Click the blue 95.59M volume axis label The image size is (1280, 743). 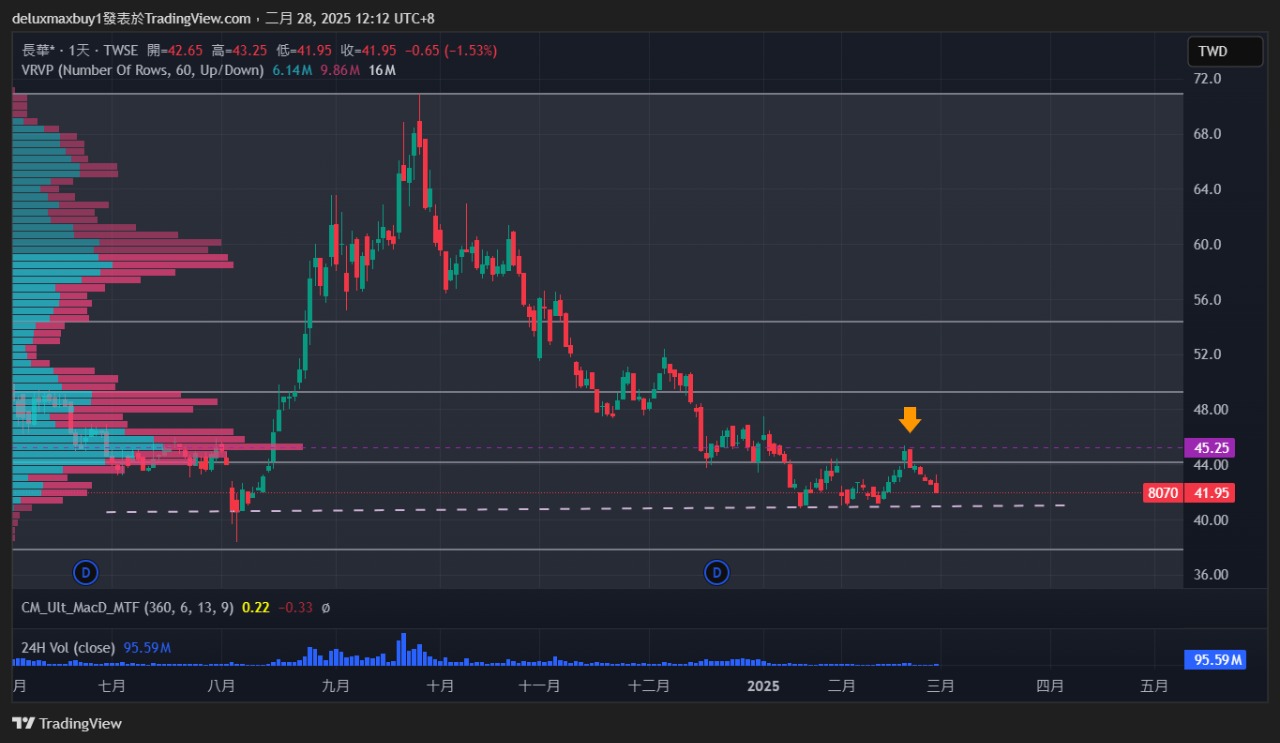pos(1216,660)
